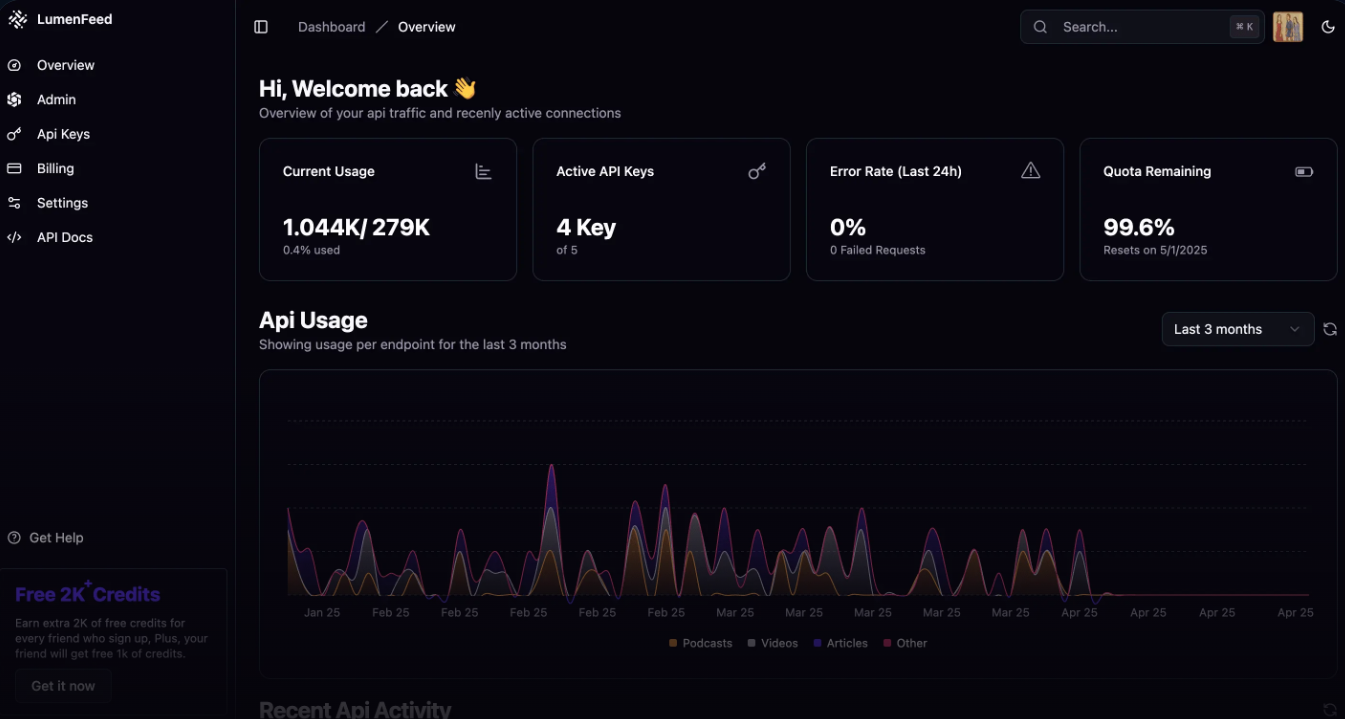1345x719 pixels.
Task: Toggle the sidebar panel icon
Action: (x=261, y=27)
